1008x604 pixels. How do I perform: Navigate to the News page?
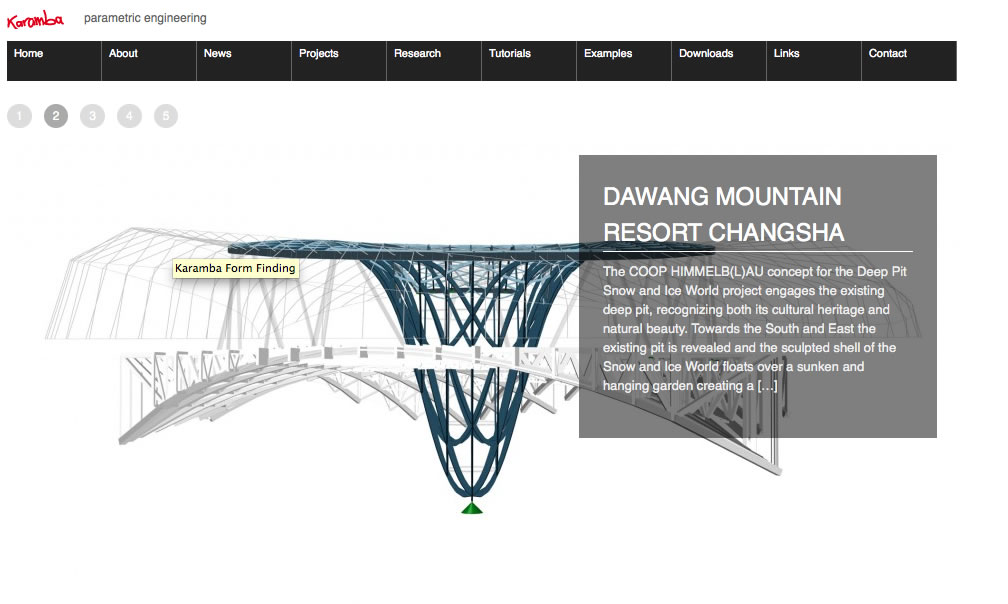(x=217, y=54)
